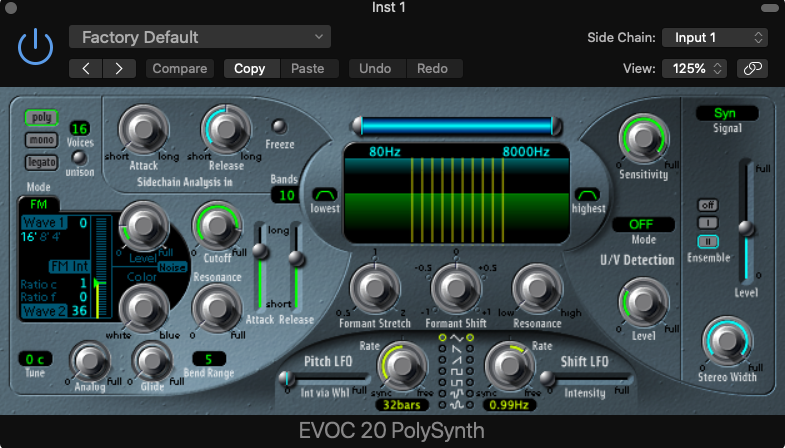The height and width of the screenshot is (448, 785).
Task: Toggle the unison button
Action: tap(79, 158)
